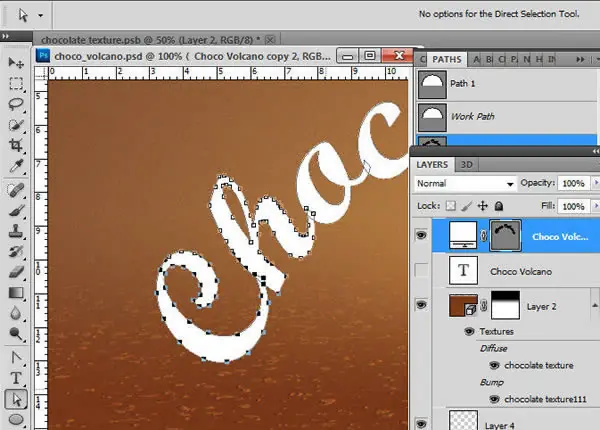Switch to the 3D panel tab
Viewport: 600px width, 430px height.
point(466,165)
